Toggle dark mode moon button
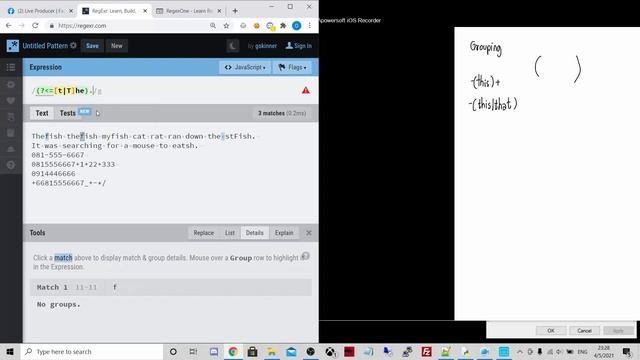 tap(233, 46)
